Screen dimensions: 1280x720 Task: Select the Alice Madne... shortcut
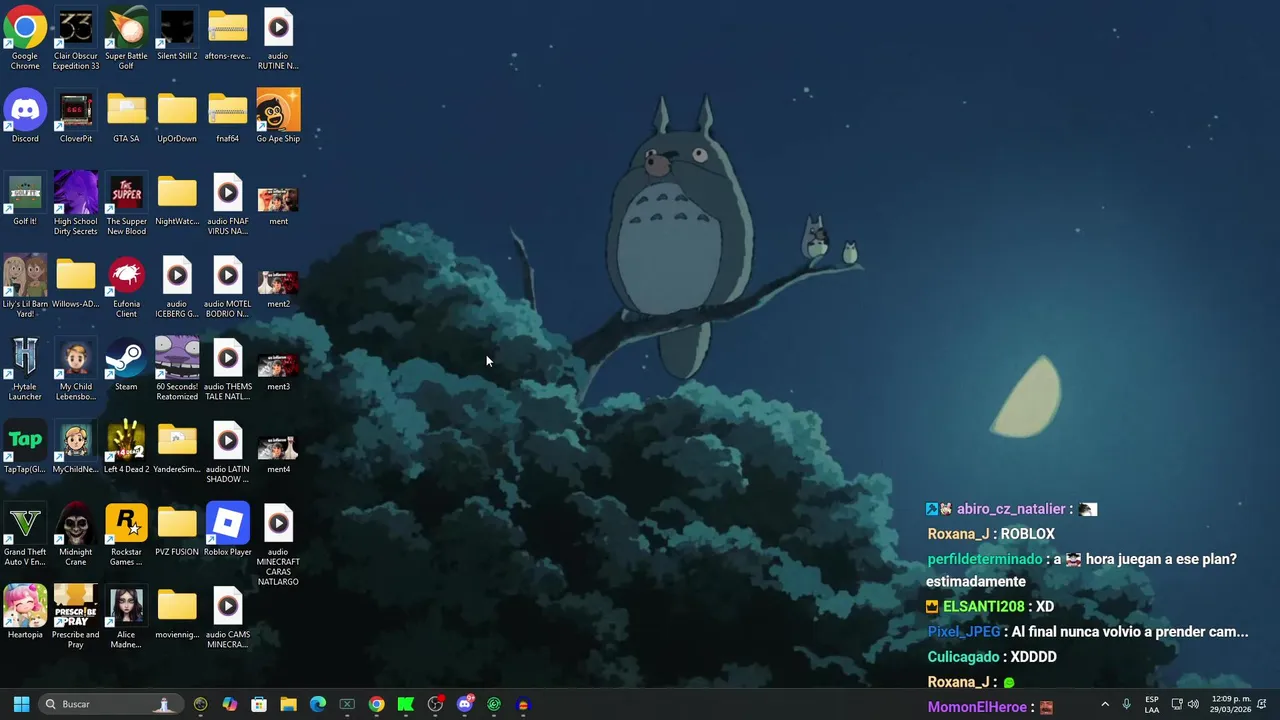pos(126,617)
